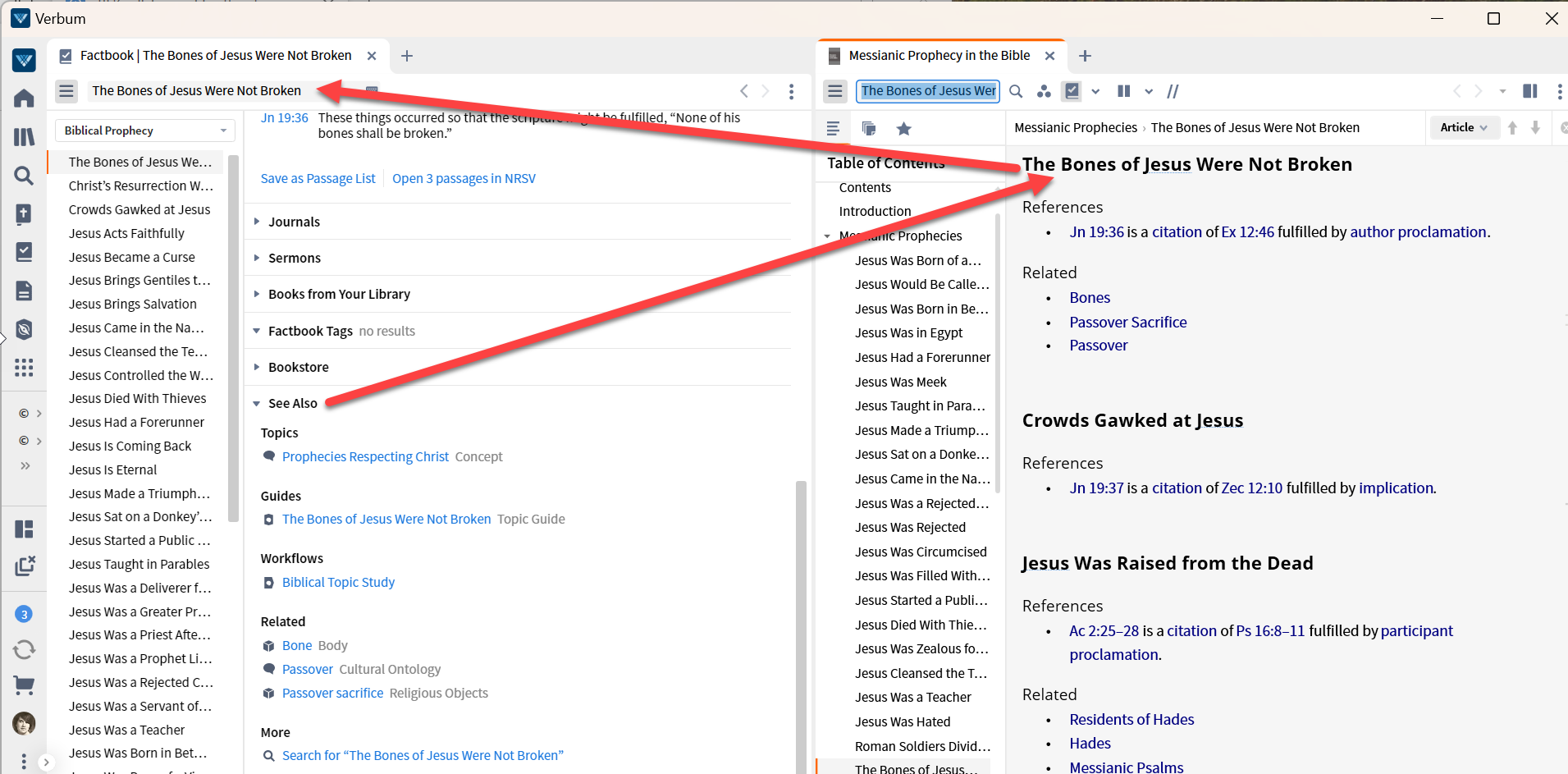Toggle multi-column view button
Image resolution: width=1568 pixels, height=774 pixels.
point(1123,91)
